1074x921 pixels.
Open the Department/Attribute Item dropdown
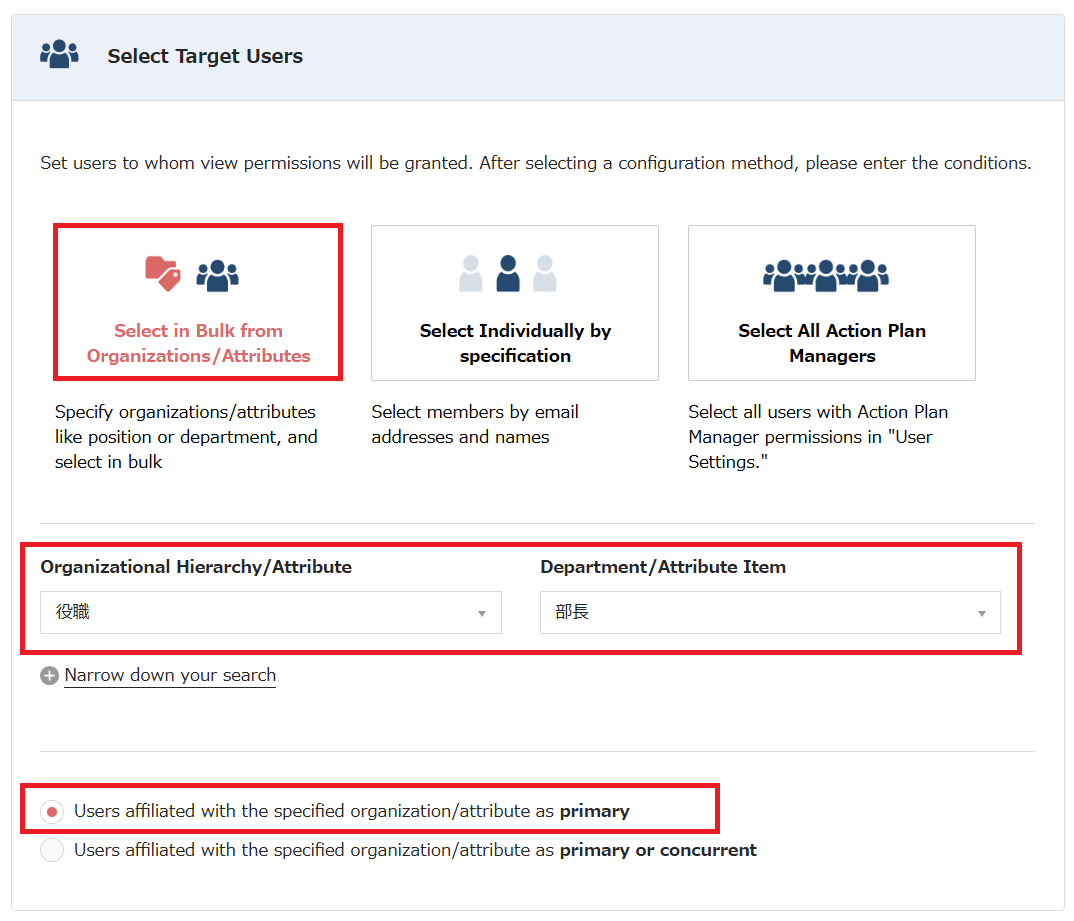pyautogui.click(x=770, y=612)
